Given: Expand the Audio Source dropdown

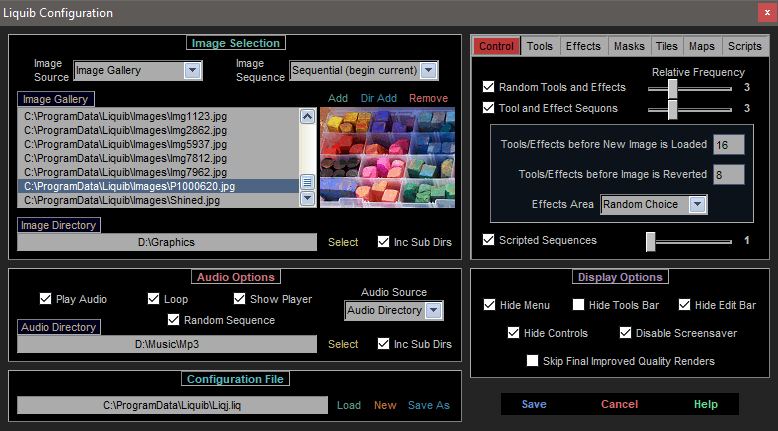Looking at the screenshot, I should pos(432,311).
